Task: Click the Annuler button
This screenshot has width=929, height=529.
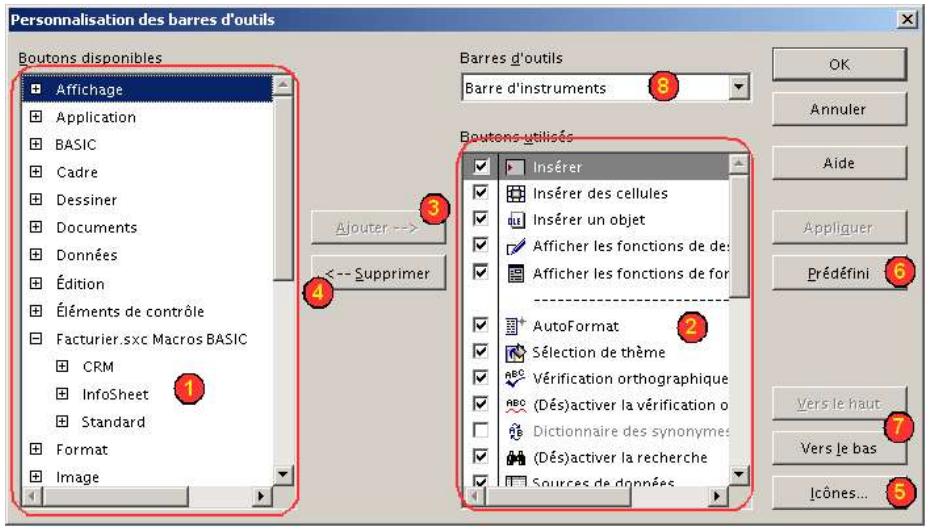Action: 839,110
